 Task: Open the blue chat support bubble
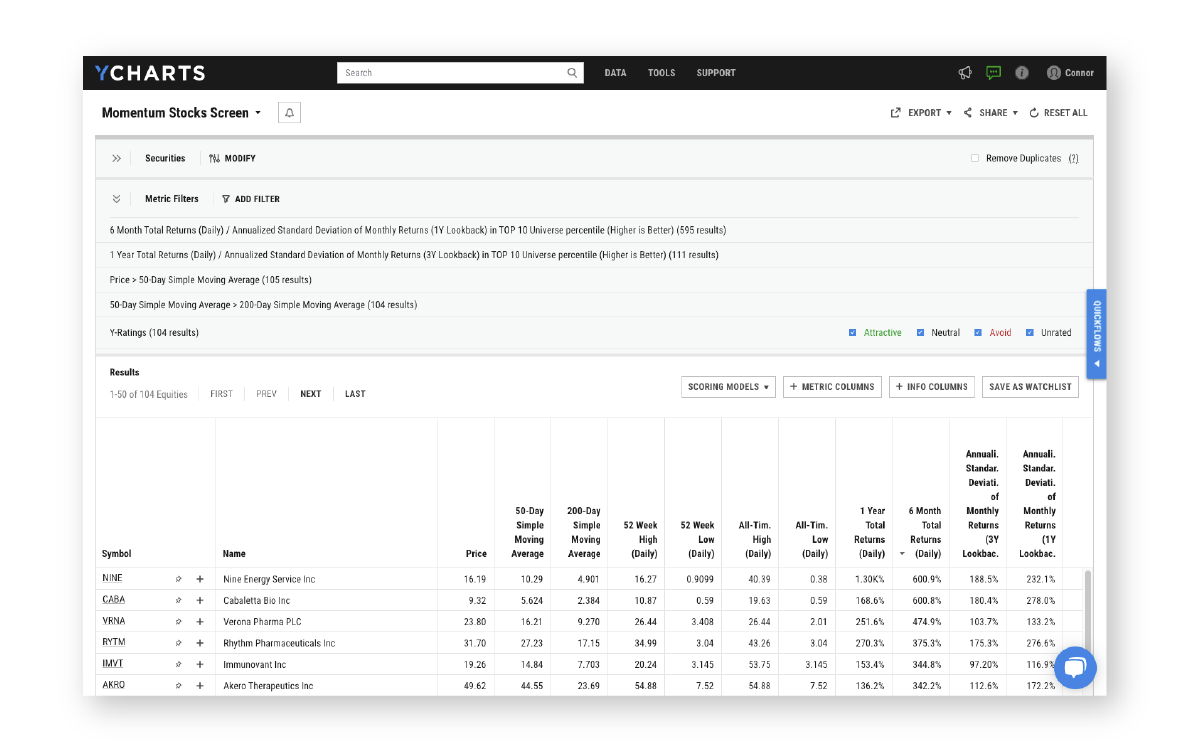1074,668
